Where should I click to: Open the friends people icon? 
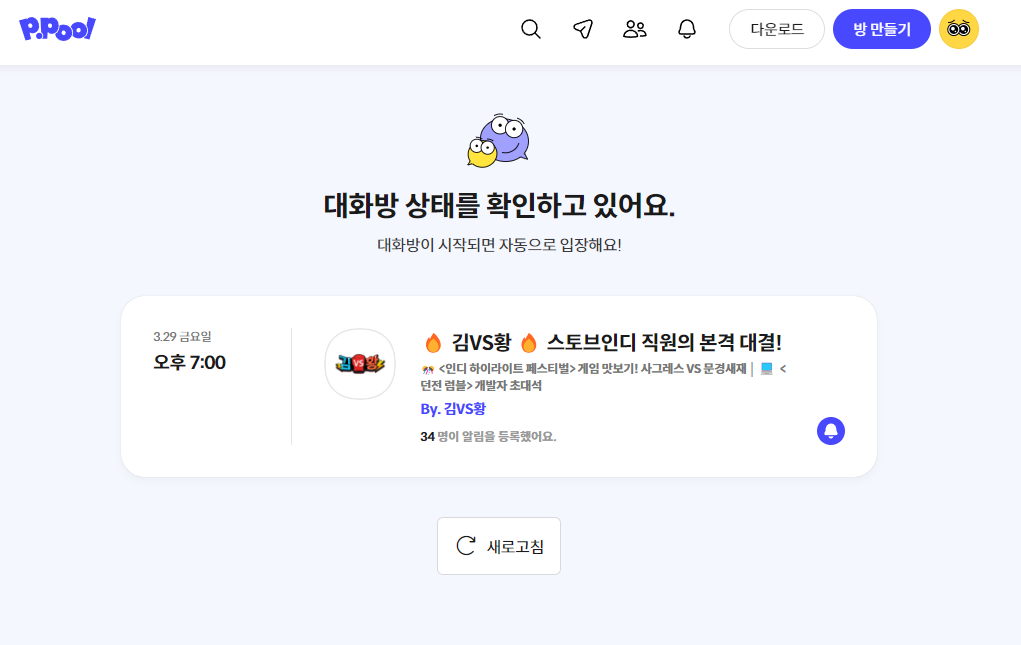(635, 29)
